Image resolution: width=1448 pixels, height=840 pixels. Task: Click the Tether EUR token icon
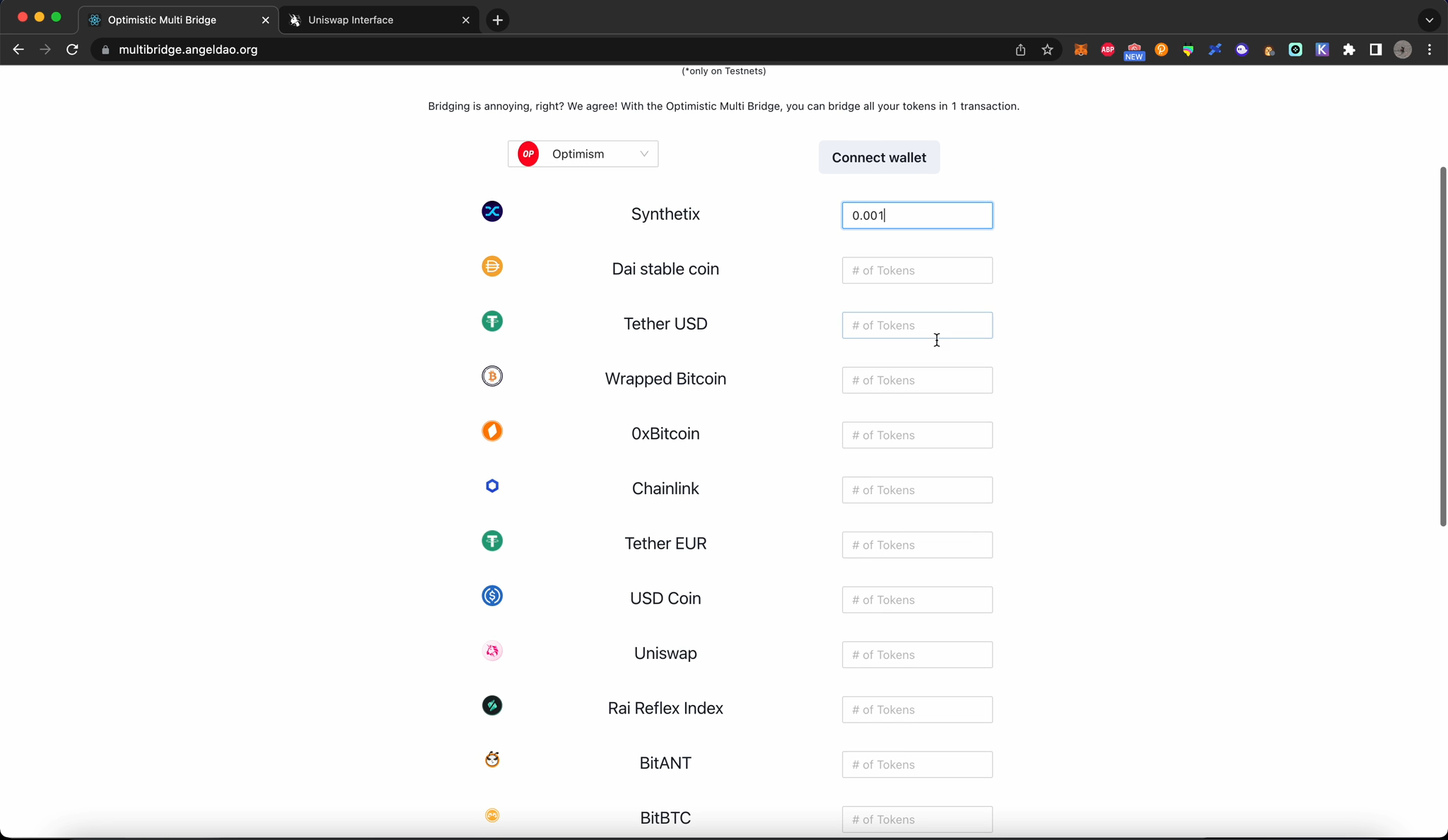(x=492, y=541)
